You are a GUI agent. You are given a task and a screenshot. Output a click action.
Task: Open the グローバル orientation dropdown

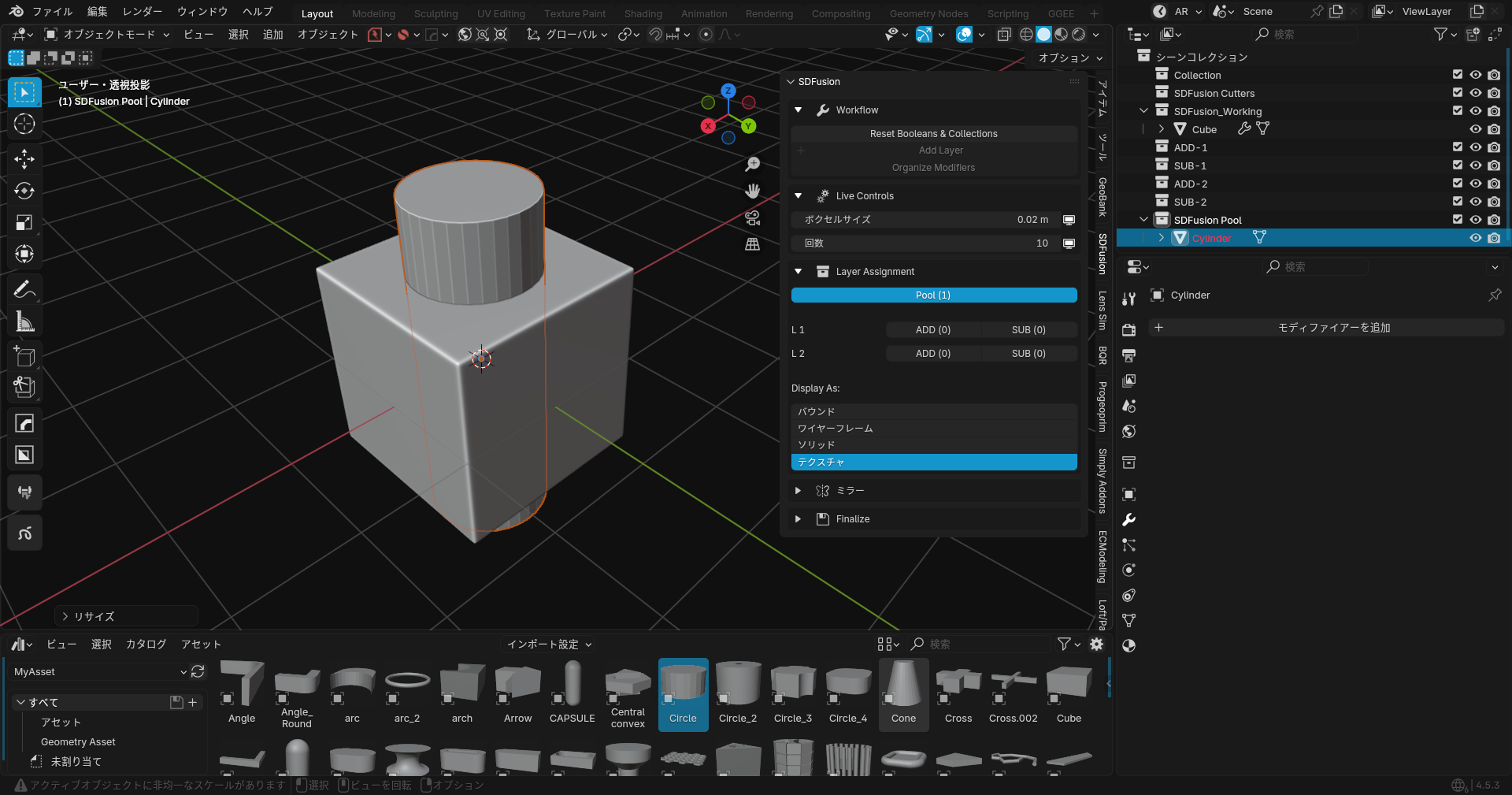[x=567, y=35]
